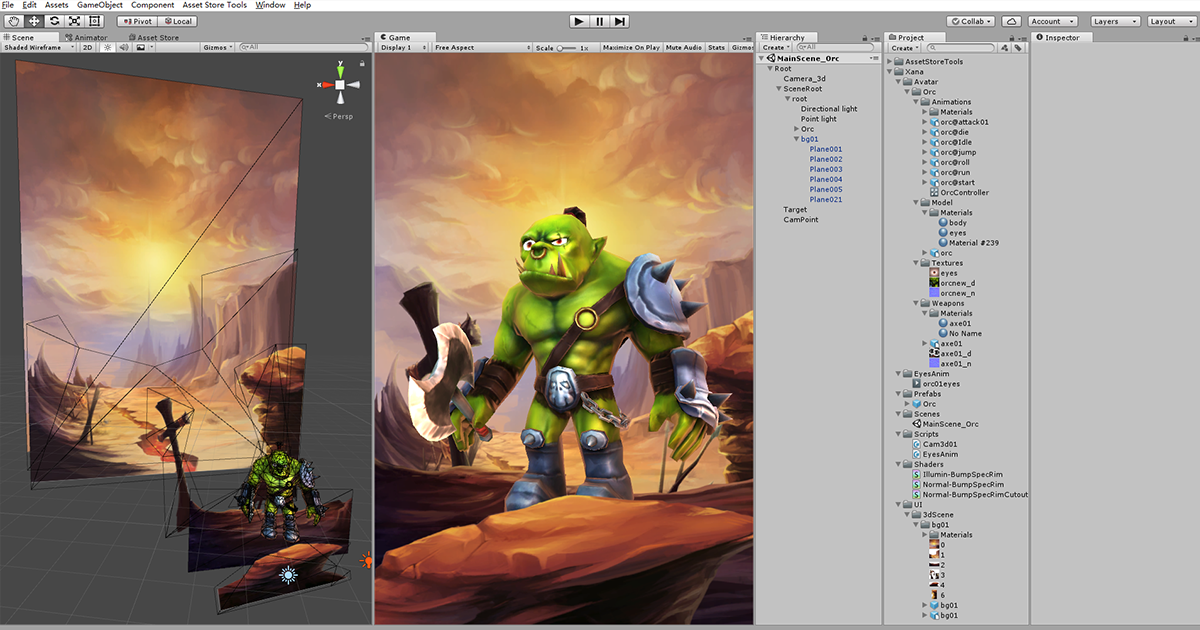The image size is (1200, 630).
Task: Toggle Maximize On Play
Action: click(x=631, y=47)
